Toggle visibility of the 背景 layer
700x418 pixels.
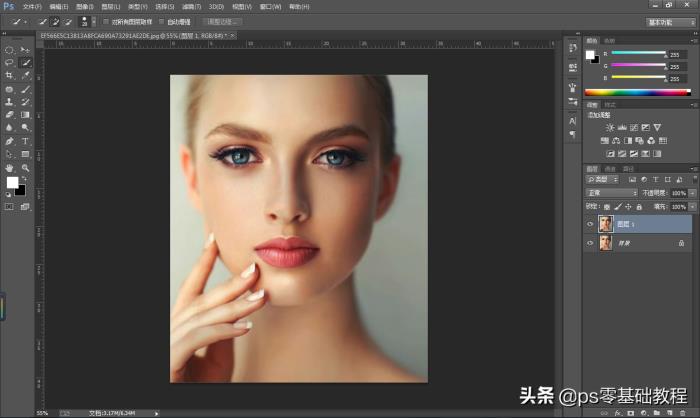pyautogui.click(x=590, y=243)
